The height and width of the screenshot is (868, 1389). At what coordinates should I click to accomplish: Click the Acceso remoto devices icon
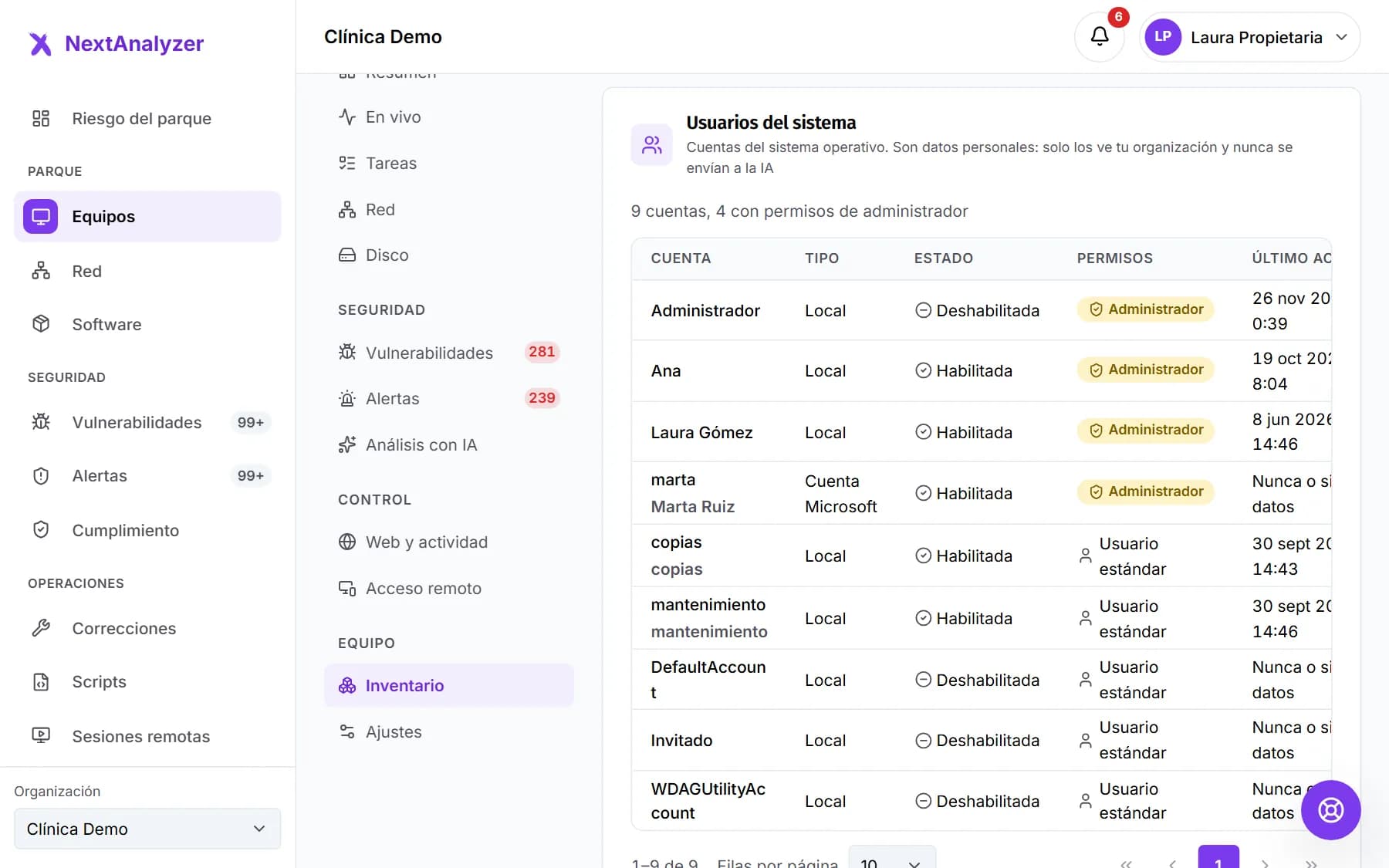click(347, 589)
